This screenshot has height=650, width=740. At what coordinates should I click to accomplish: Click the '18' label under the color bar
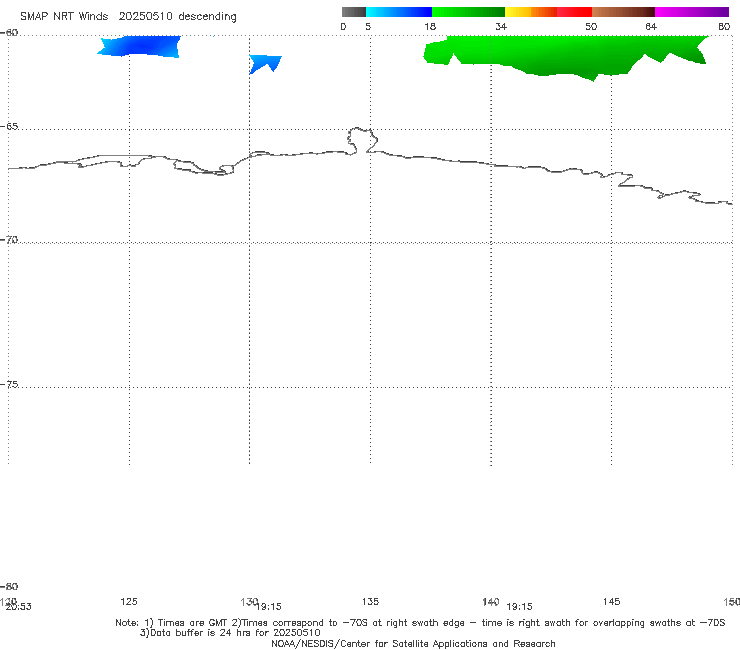point(430,26)
